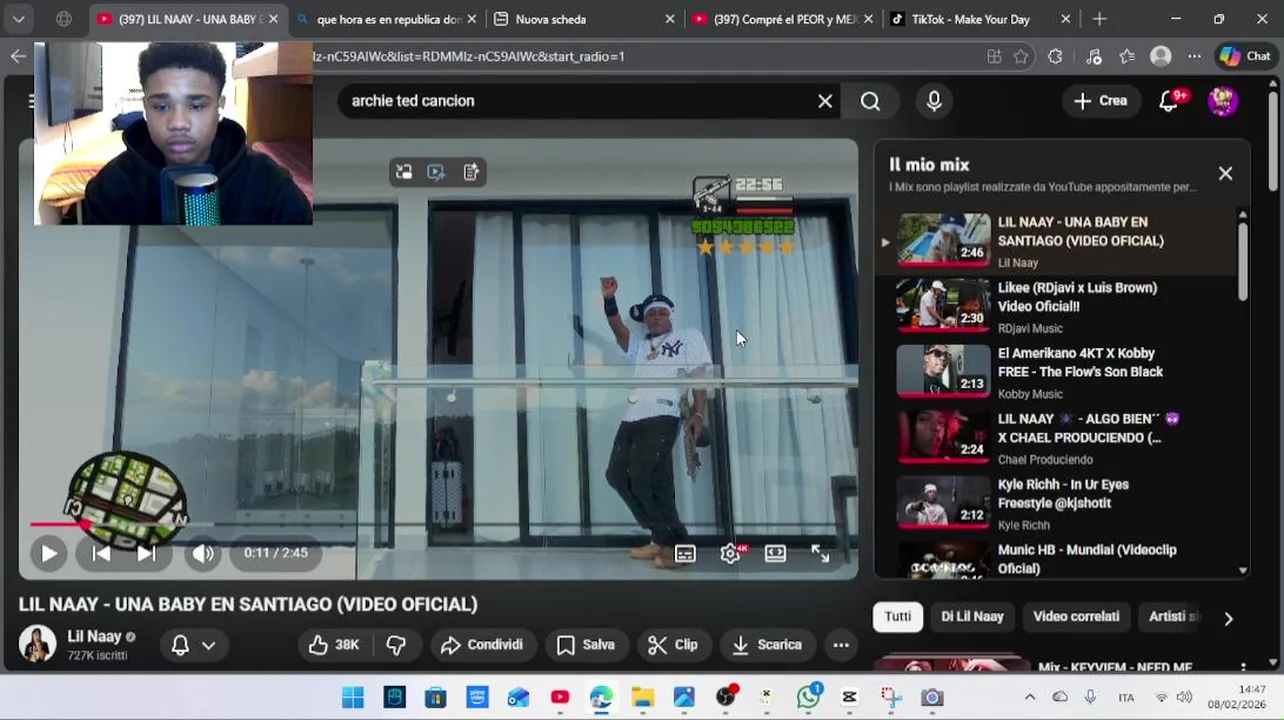This screenshot has width=1284, height=720.
Task: Dislike the video with thumbs down
Action: 396,645
